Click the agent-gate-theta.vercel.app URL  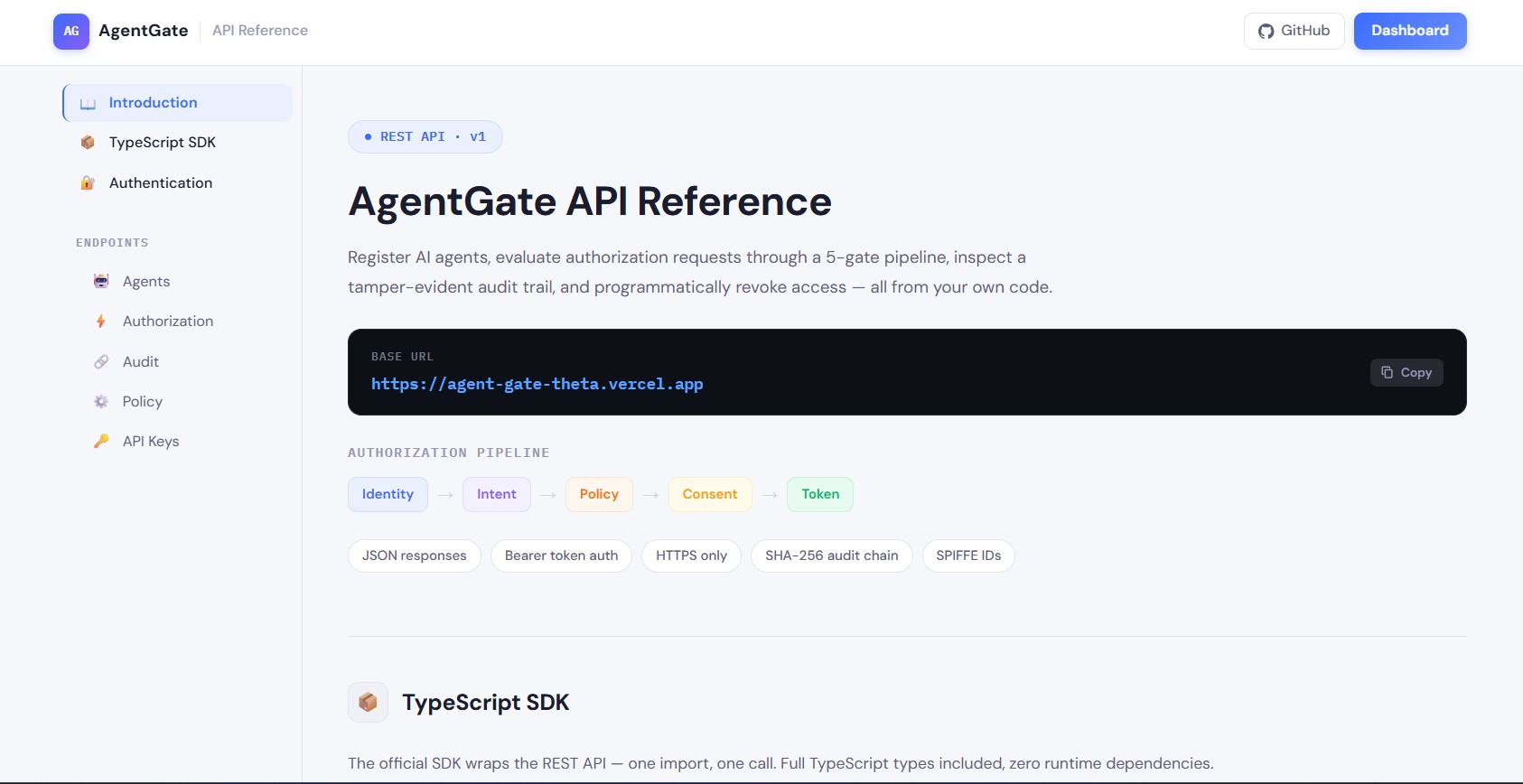[x=537, y=384]
